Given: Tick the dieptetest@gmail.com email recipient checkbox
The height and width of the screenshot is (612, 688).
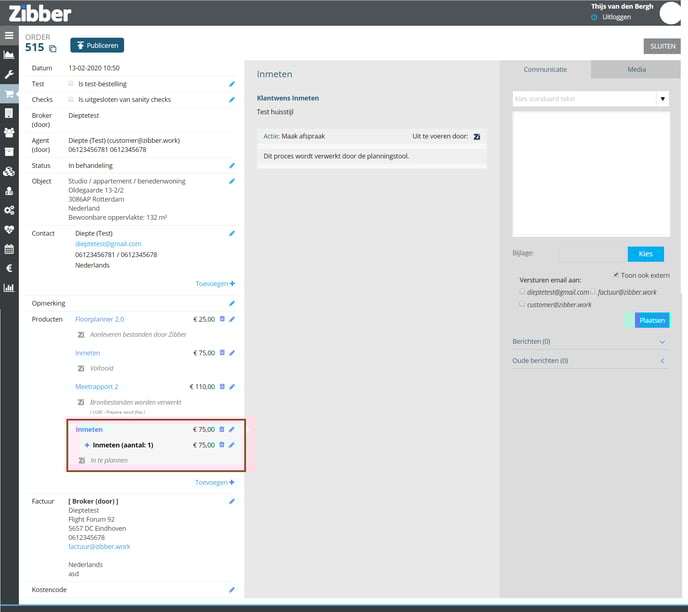Looking at the screenshot, I should (522, 292).
